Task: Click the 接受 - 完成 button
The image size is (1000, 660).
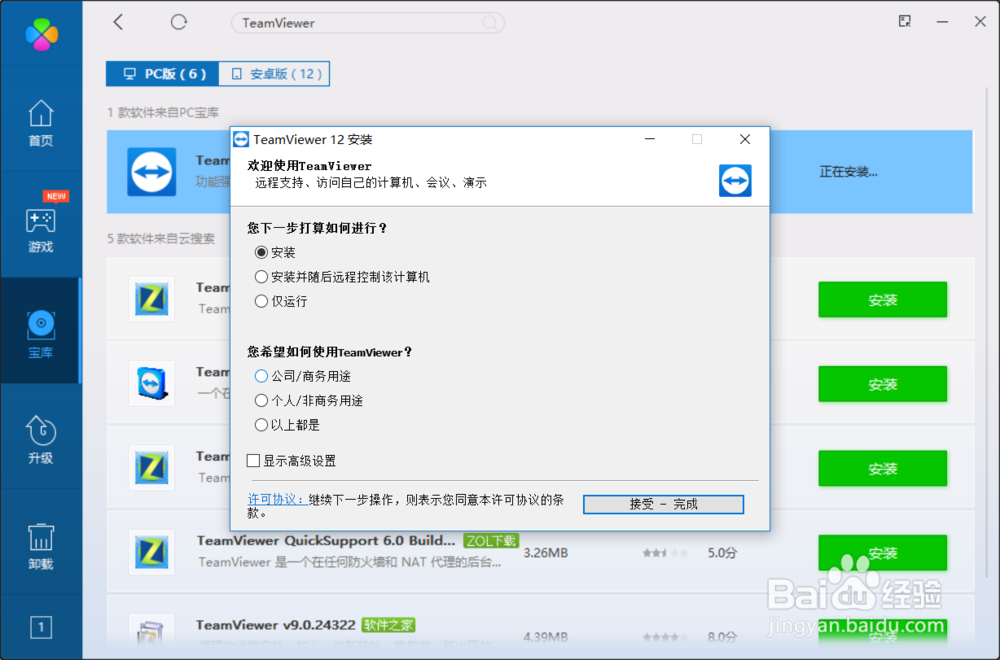Action: (663, 504)
